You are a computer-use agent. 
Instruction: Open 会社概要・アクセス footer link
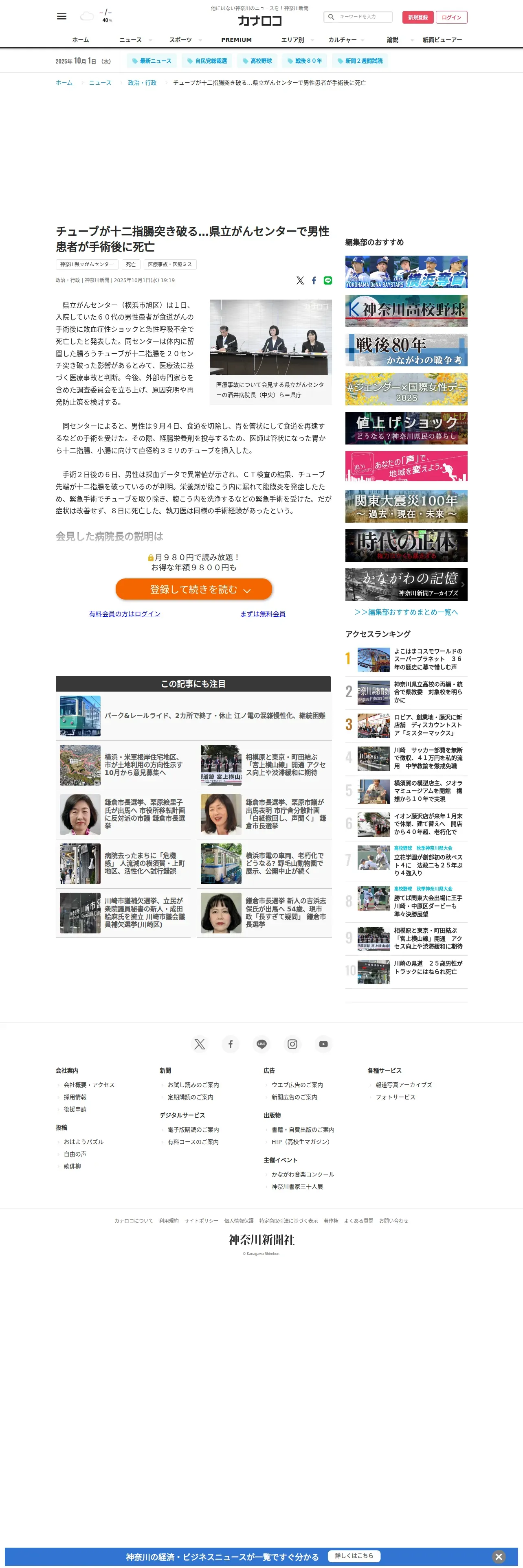(x=89, y=1085)
